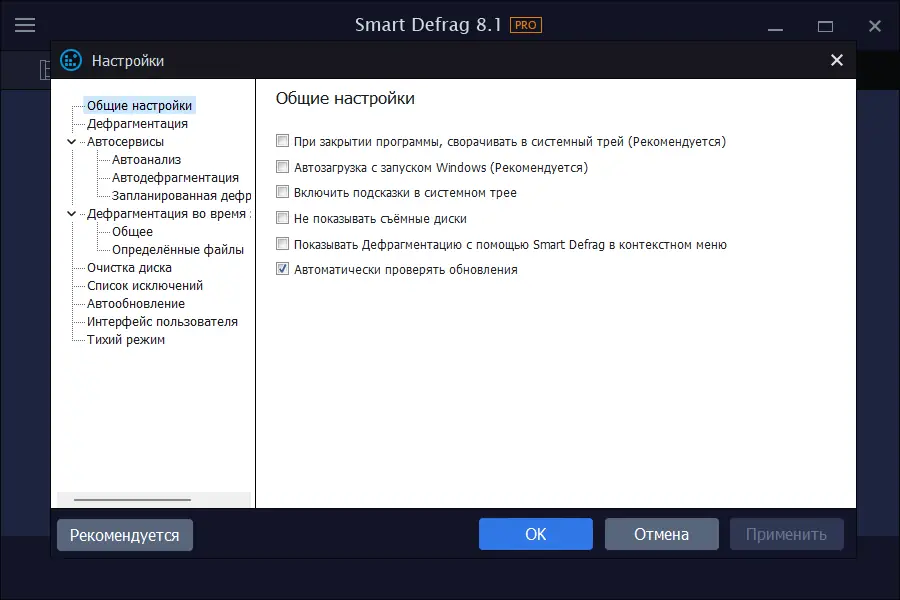Uncheck Автоматически проверять обновления
Viewport: 900px width, 600px height.
[x=282, y=269]
